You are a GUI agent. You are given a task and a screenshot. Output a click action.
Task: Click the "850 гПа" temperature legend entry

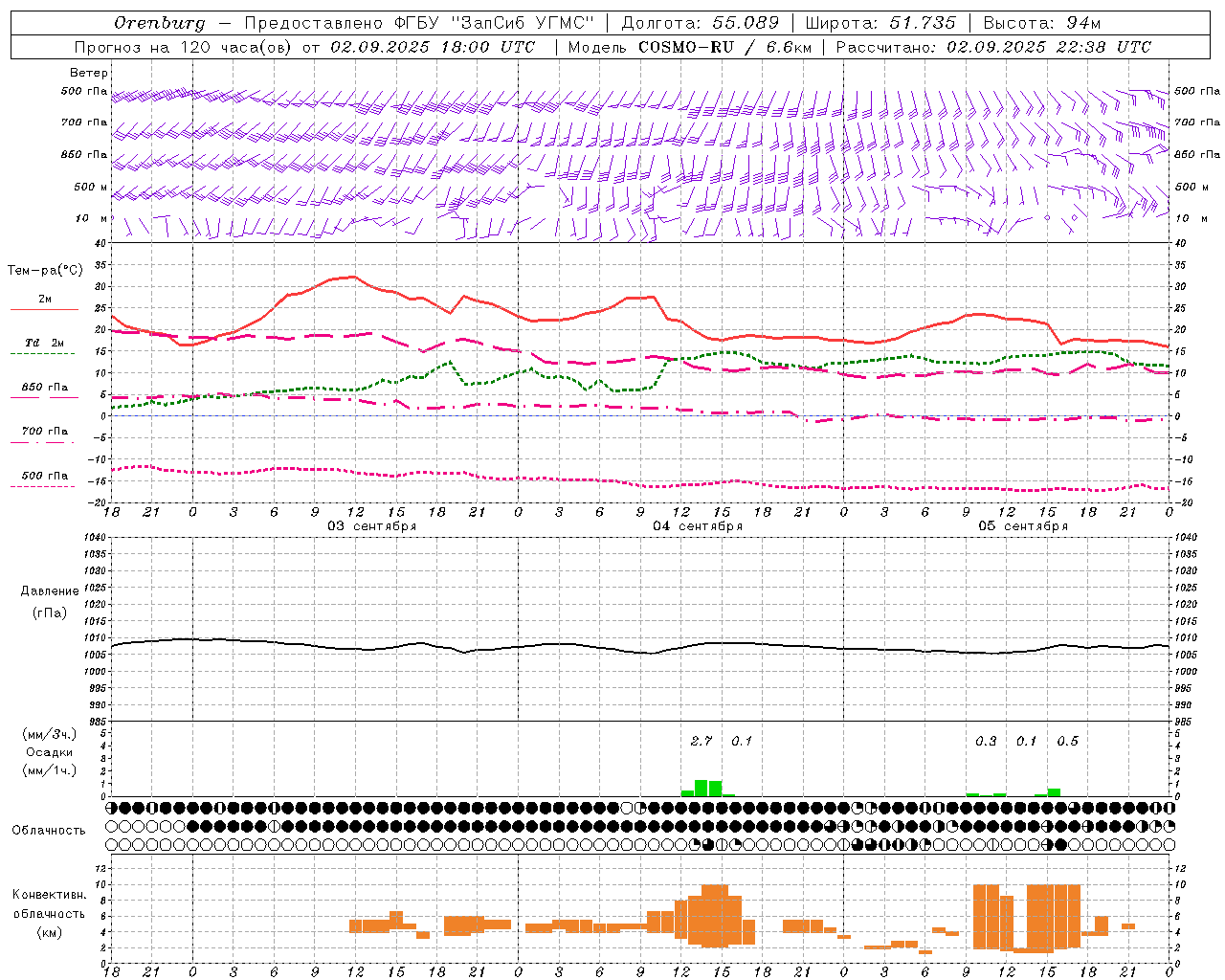[x=45, y=388]
